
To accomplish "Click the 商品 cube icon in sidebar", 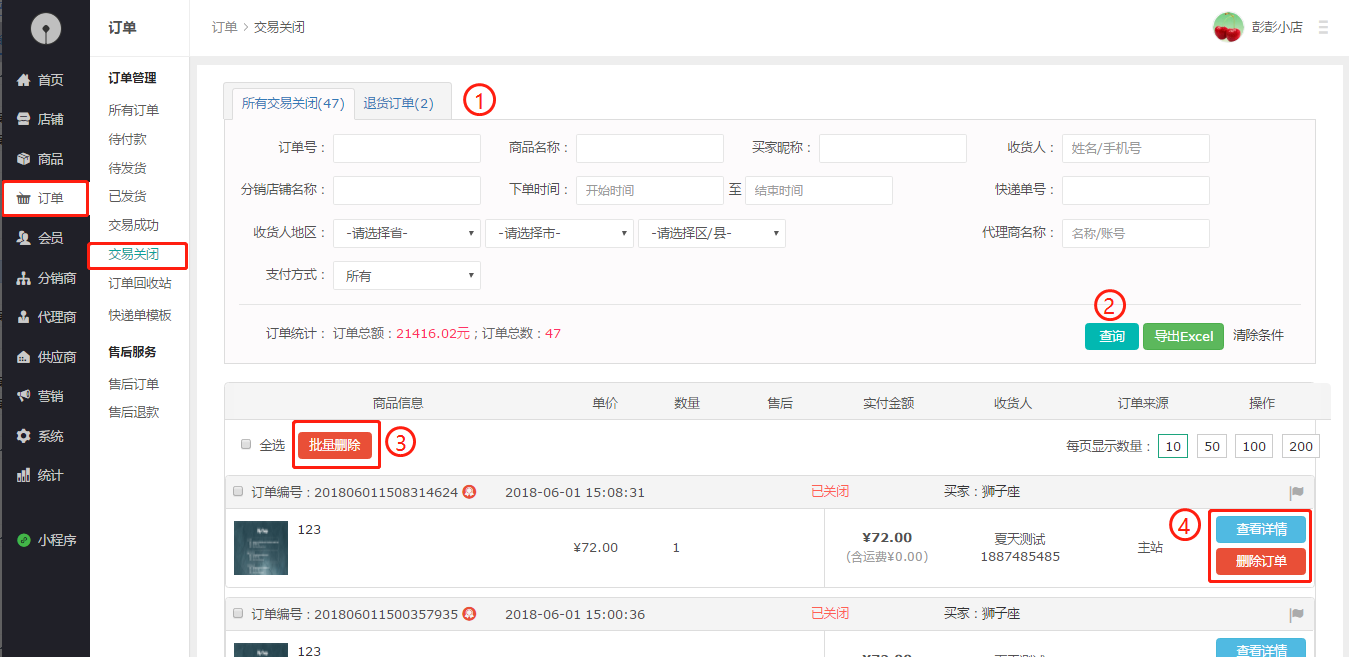I will click(24, 159).
